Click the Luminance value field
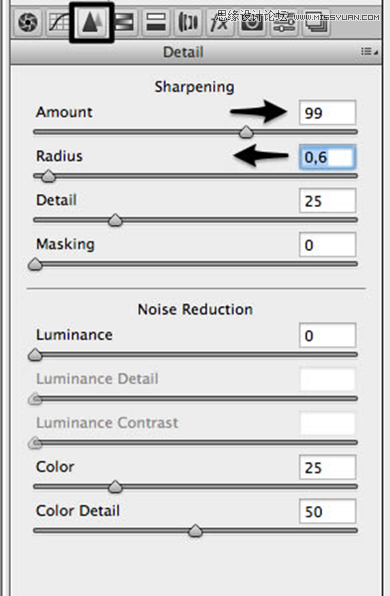The height and width of the screenshot is (596, 390). (327, 335)
